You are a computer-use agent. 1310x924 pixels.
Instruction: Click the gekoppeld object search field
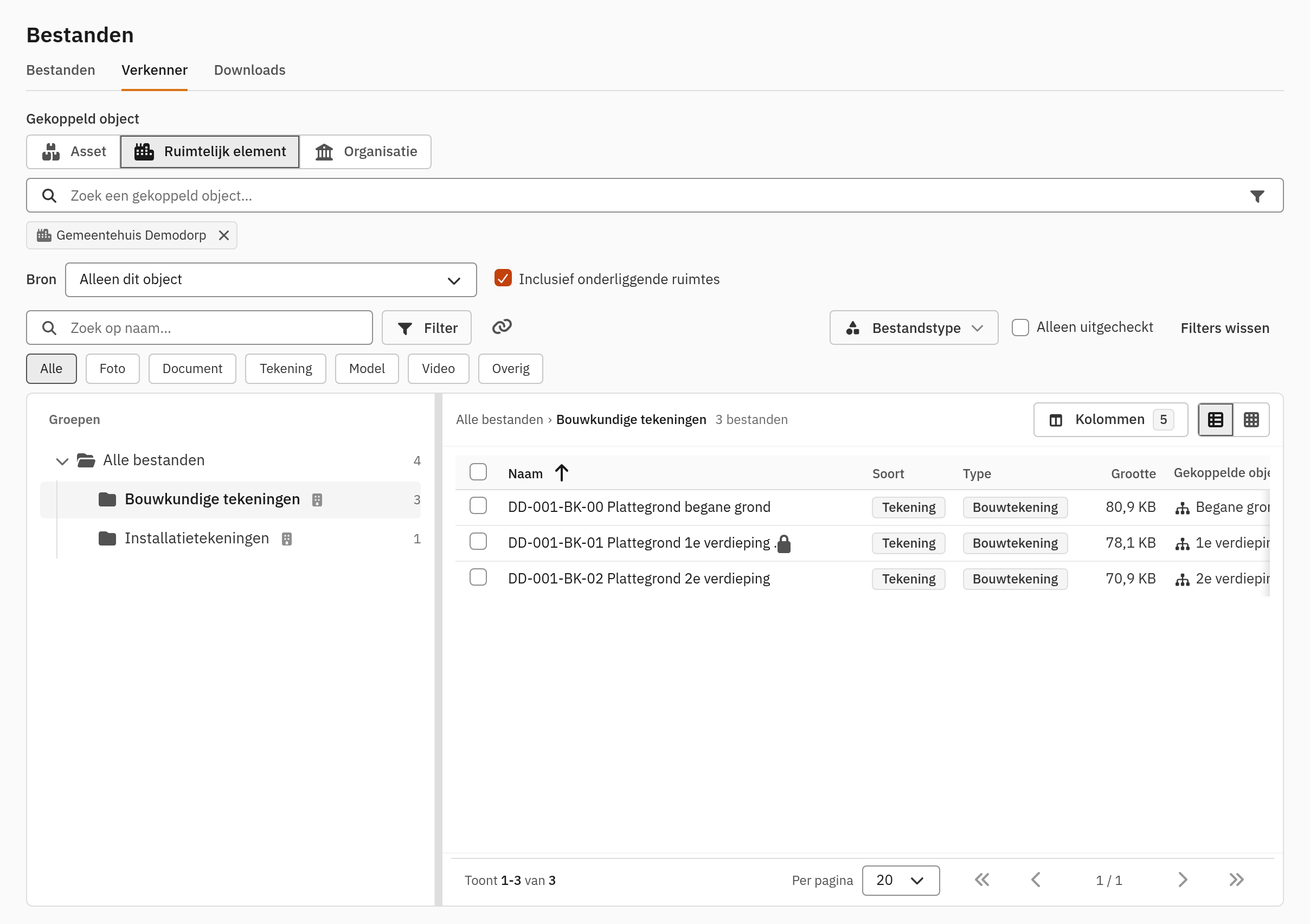coord(654,196)
